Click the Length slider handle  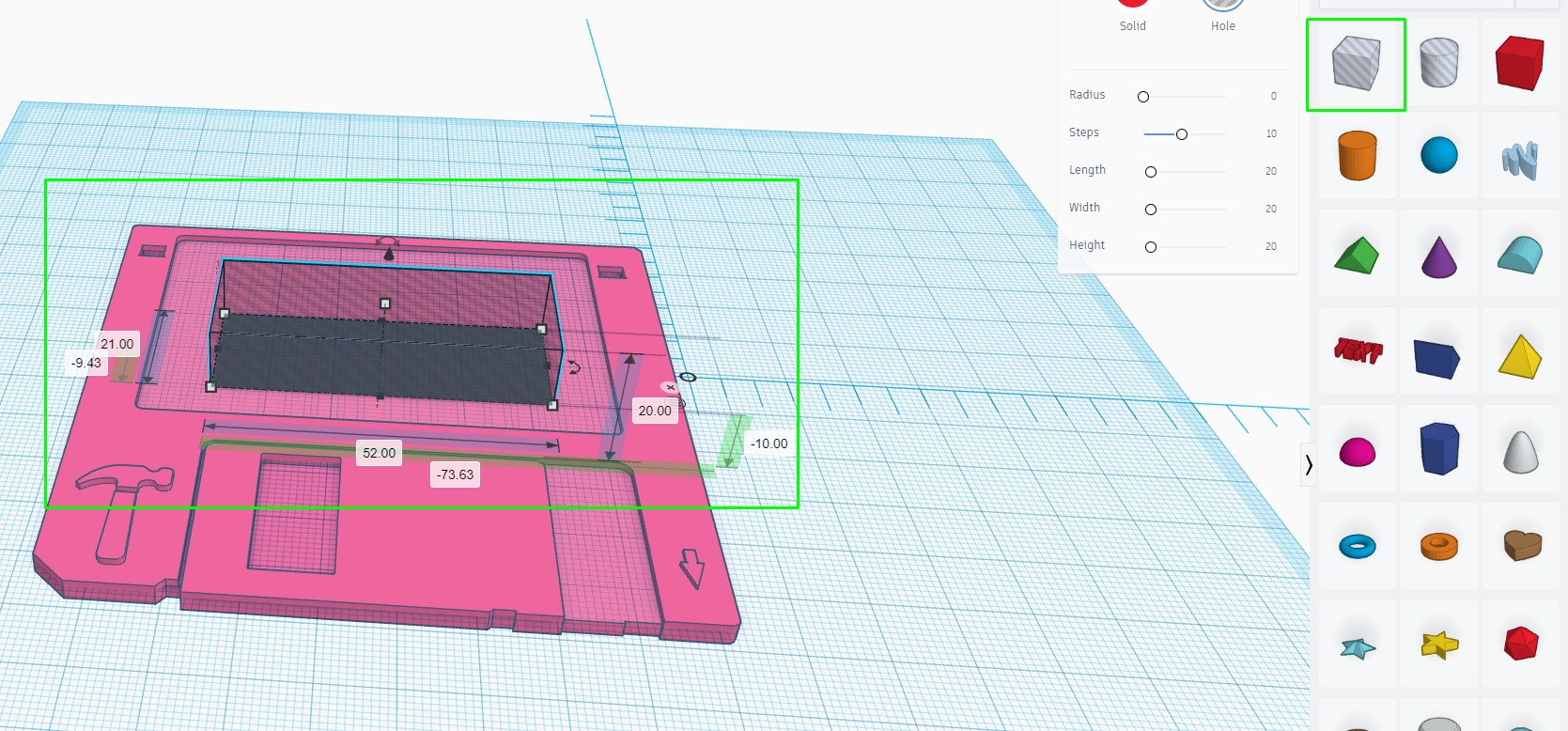(1151, 172)
